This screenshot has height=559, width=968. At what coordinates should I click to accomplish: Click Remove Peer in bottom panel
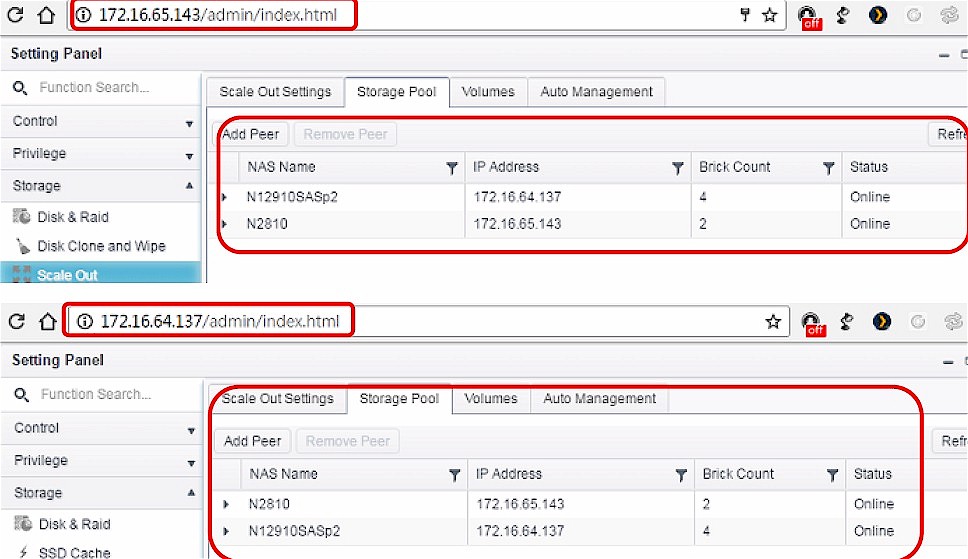[x=348, y=441]
